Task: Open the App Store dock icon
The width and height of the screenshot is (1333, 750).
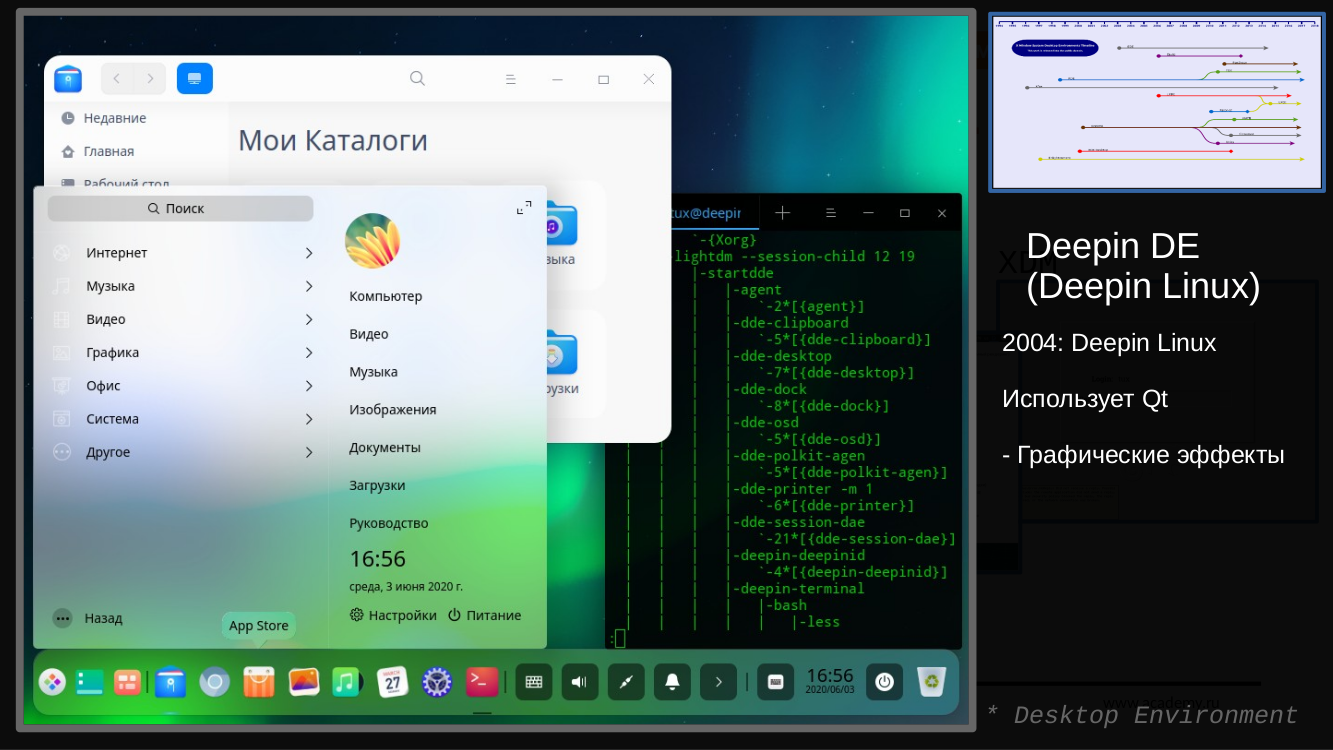Action: coord(258,682)
